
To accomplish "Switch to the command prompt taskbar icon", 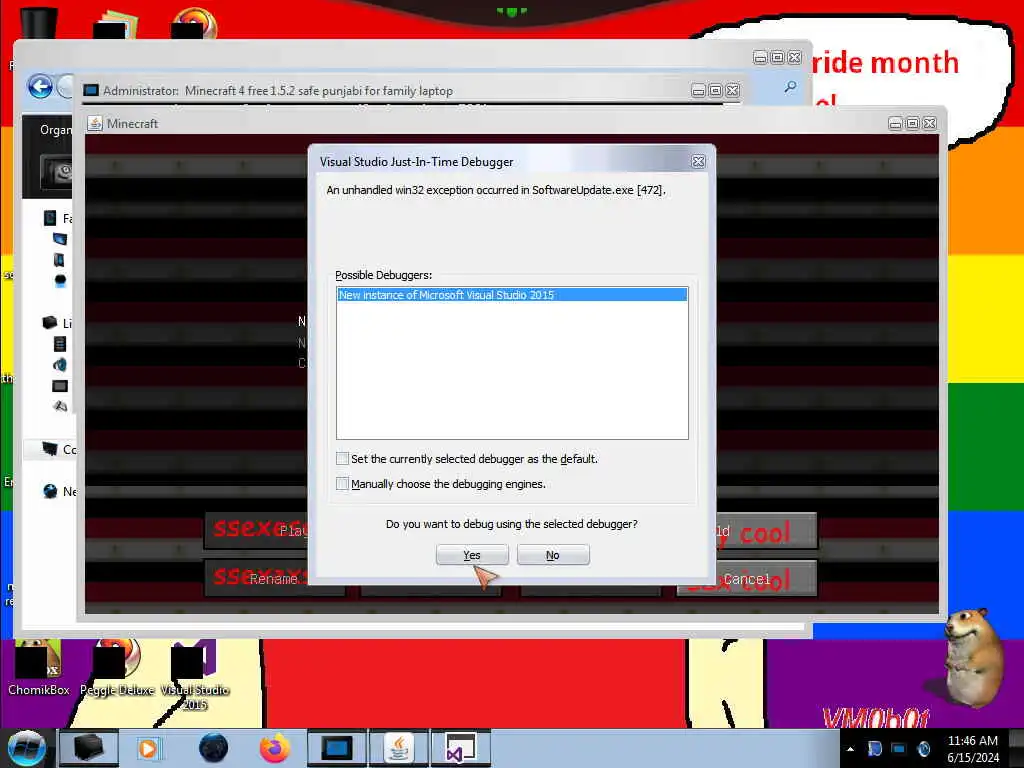I will click(x=337, y=748).
